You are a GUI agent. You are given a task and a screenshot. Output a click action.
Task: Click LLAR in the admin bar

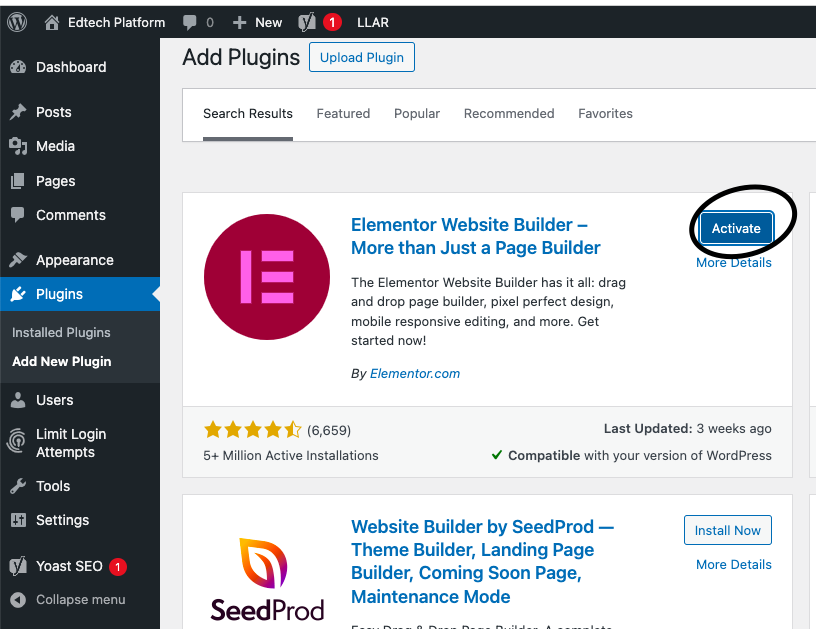coord(373,22)
